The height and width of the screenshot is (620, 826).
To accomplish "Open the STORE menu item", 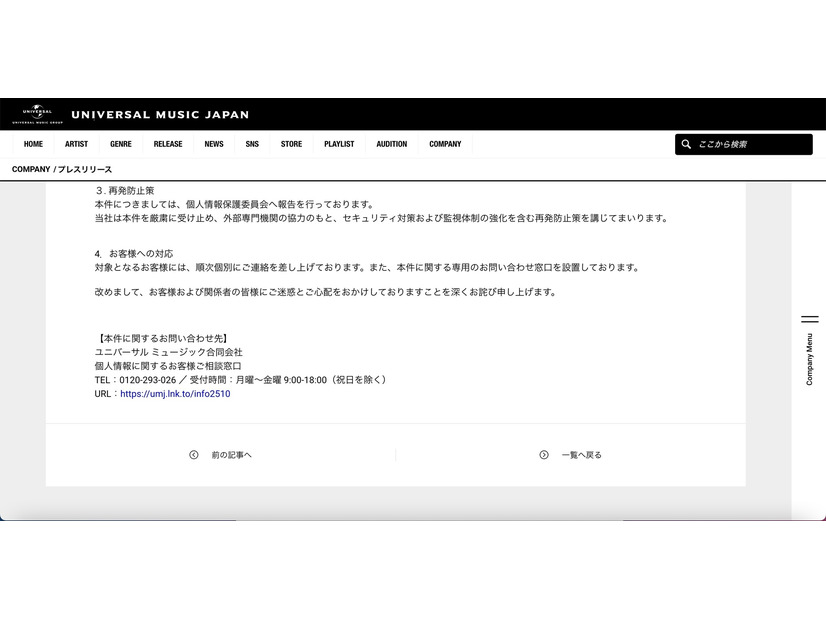I will pos(291,144).
